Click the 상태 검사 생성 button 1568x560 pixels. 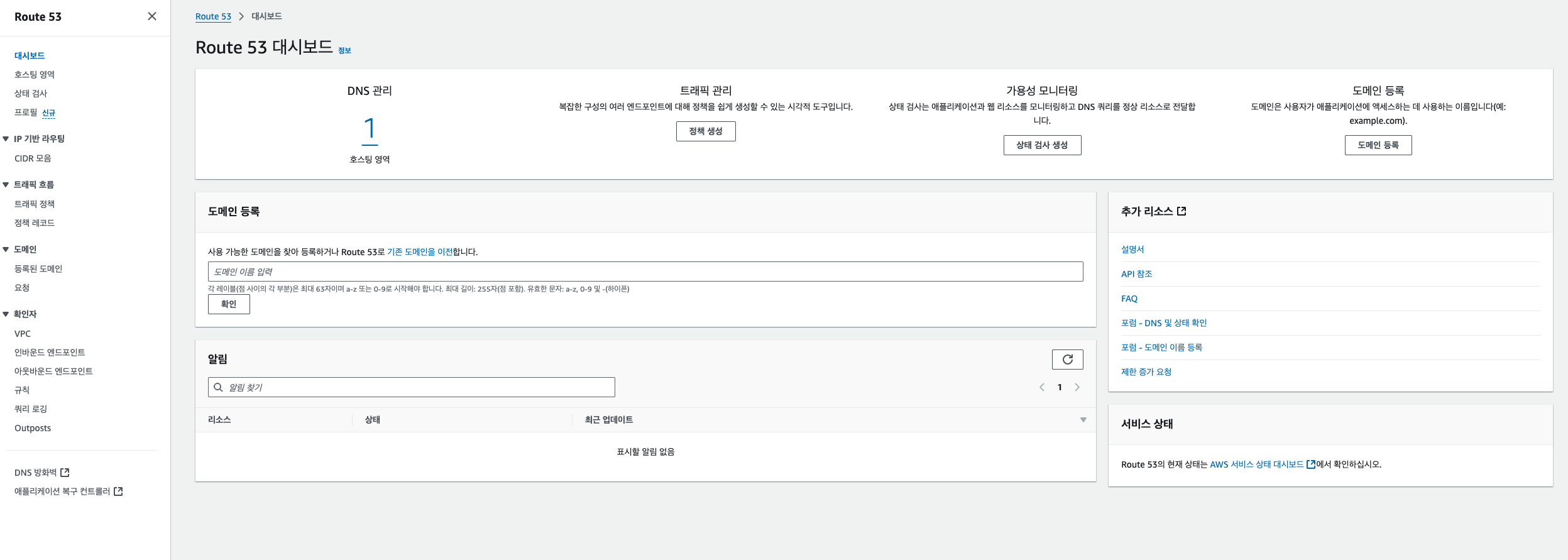pos(1042,145)
